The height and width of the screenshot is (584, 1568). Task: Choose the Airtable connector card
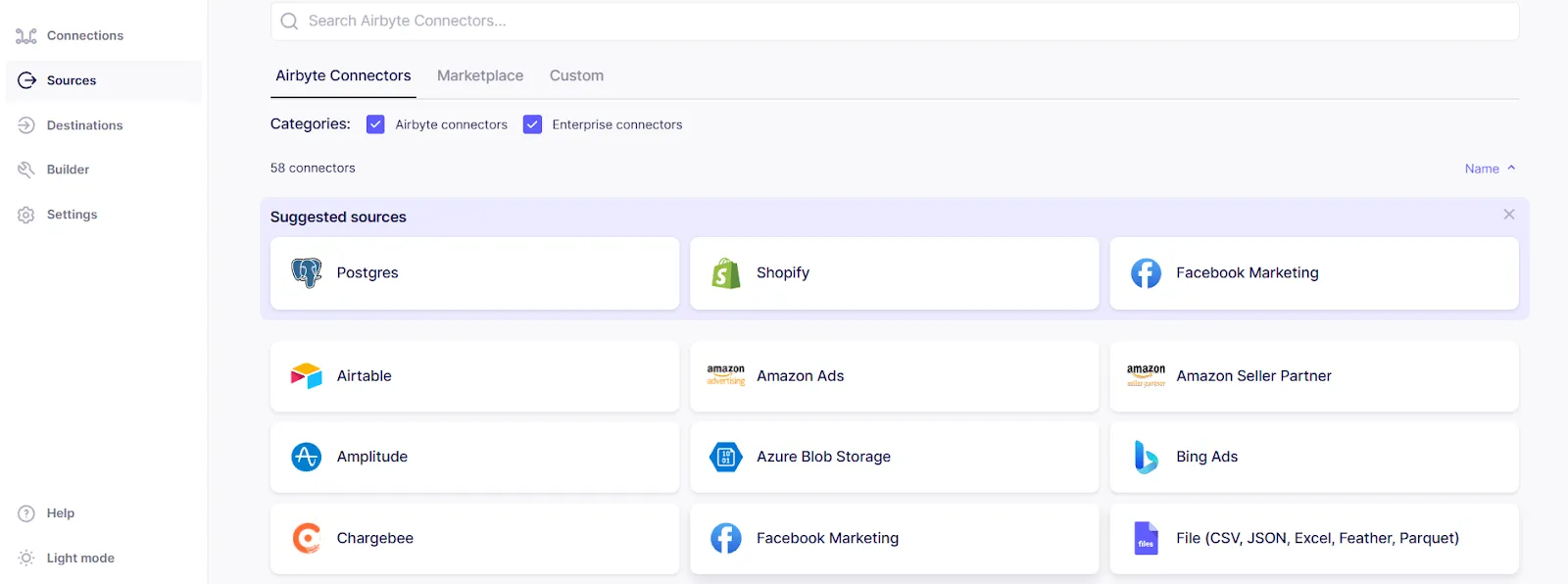(x=474, y=376)
